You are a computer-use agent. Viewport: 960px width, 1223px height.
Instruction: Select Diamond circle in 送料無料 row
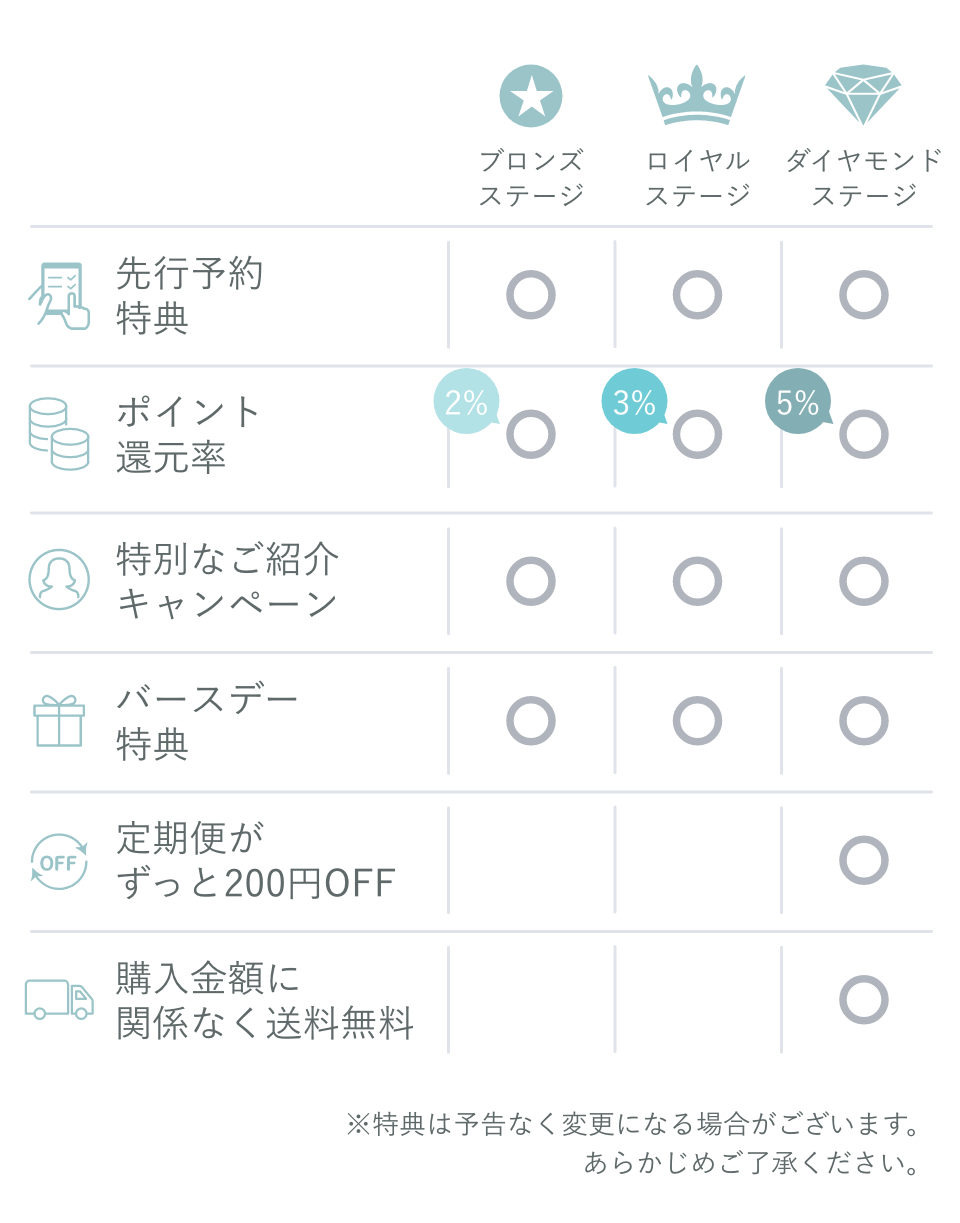tap(864, 1000)
